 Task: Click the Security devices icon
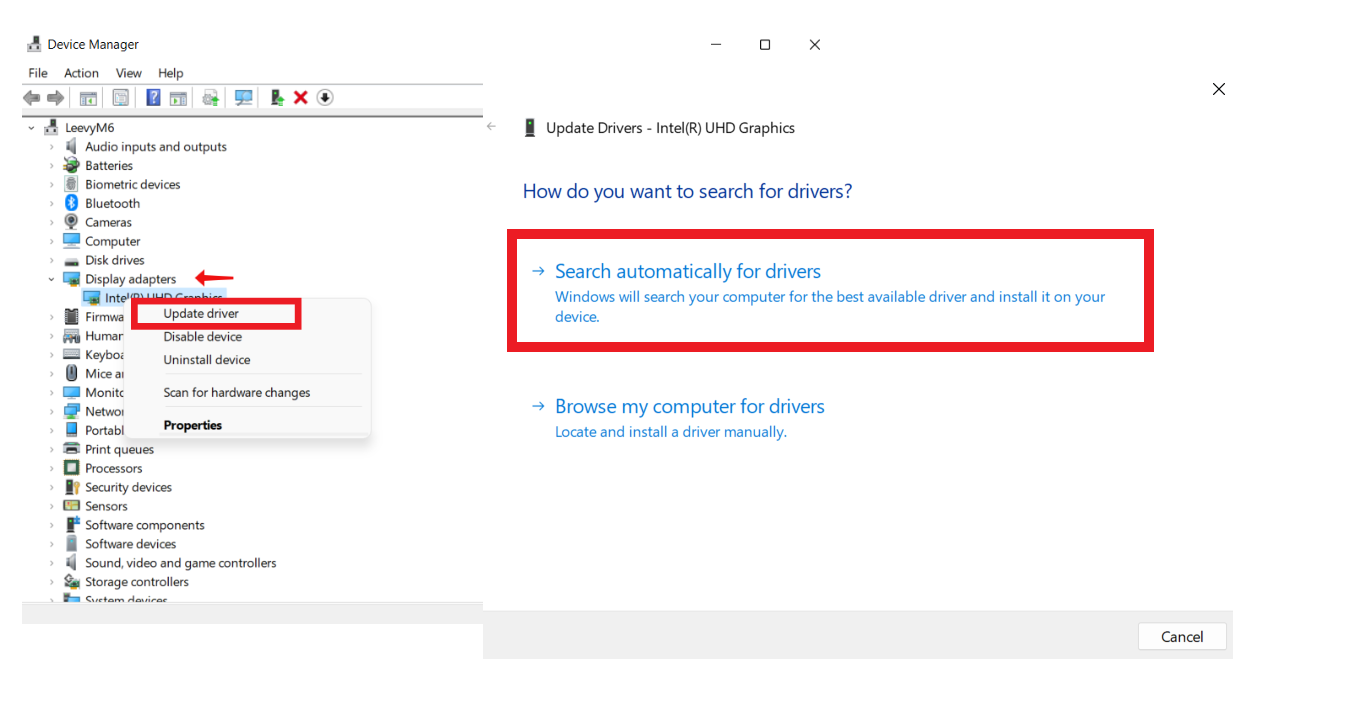(x=71, y=487)
